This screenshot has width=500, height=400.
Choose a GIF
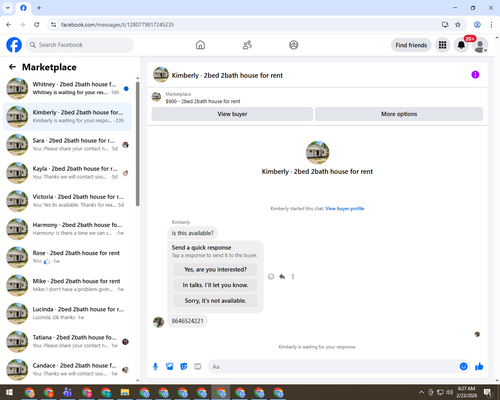pos(198,367)
